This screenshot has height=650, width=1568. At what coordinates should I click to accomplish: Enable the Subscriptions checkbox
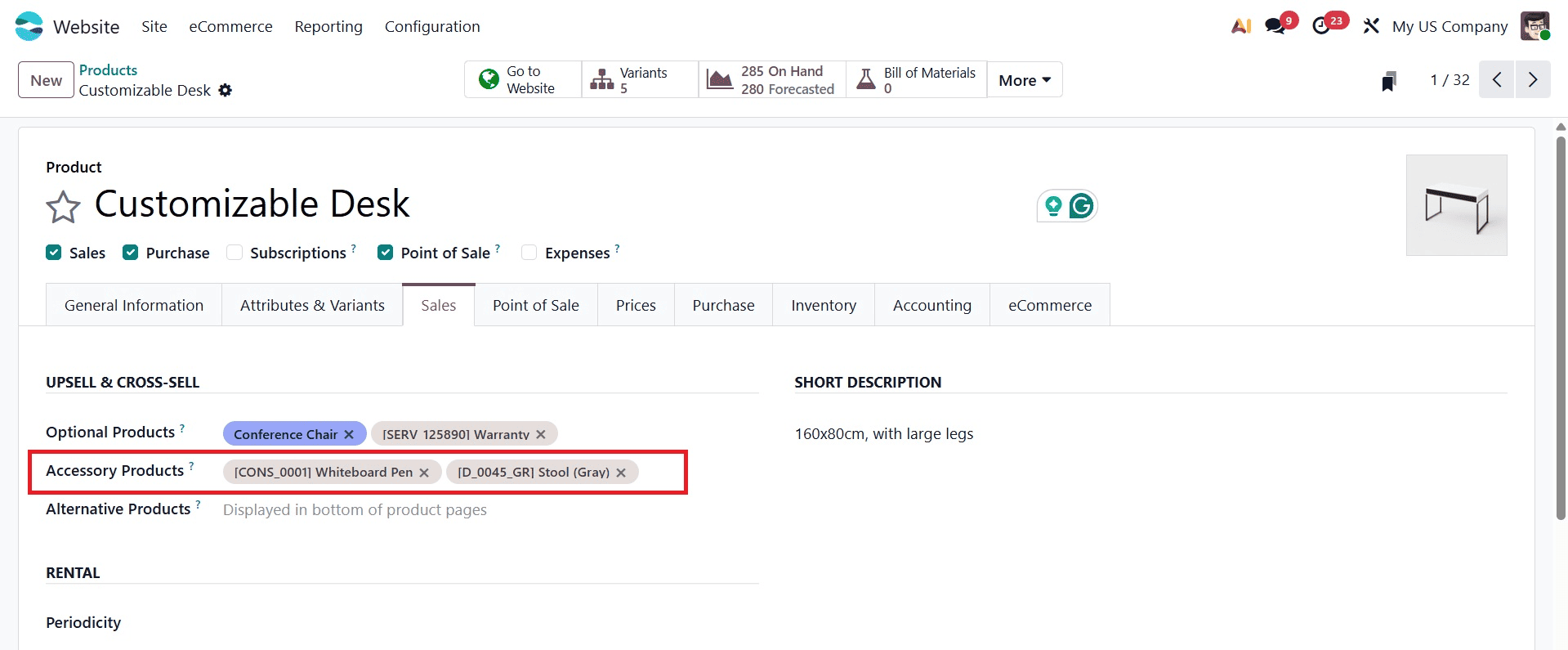[x=235, y=253]
